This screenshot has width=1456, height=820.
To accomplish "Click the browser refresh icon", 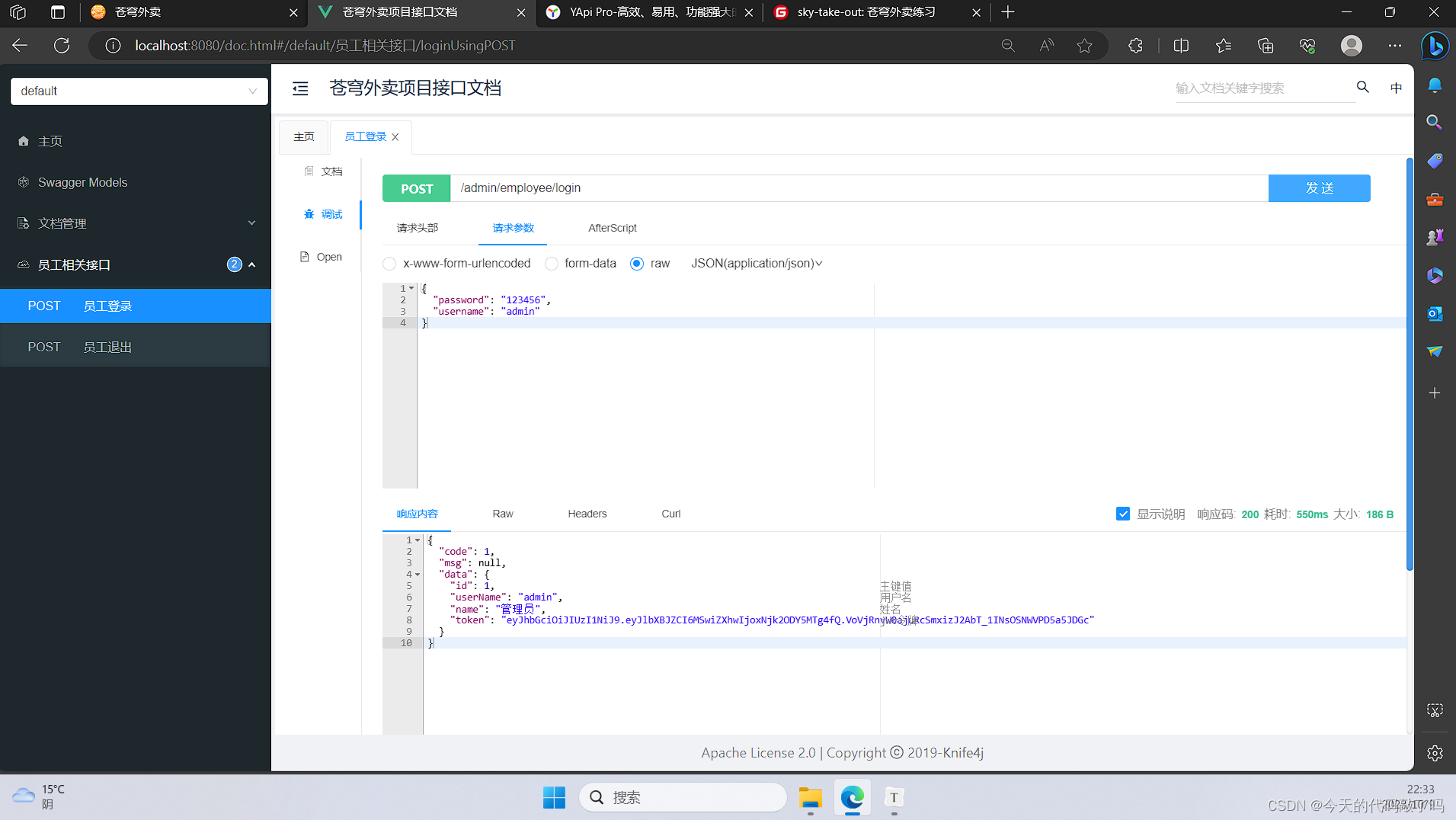I will 62,46.
